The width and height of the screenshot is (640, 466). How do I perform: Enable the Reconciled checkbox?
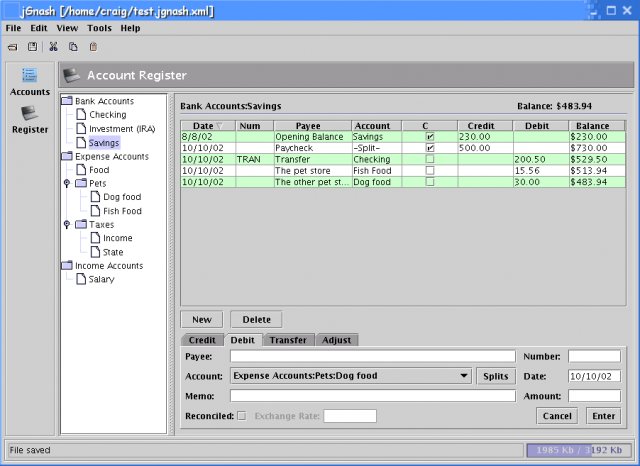click(241, 416)
